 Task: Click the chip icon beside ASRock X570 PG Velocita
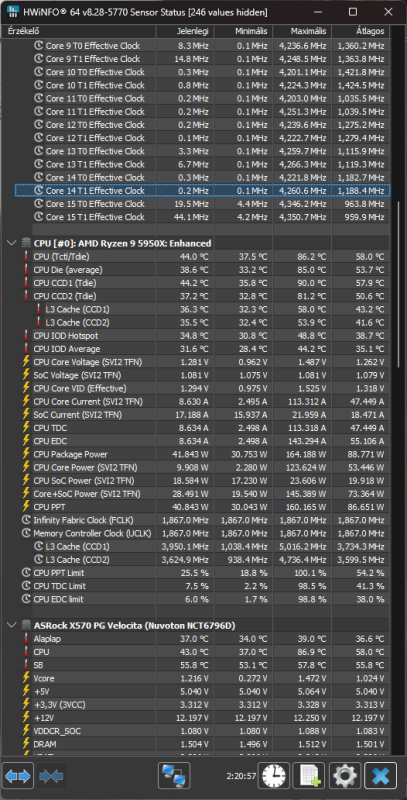click(x=27, y=625)
